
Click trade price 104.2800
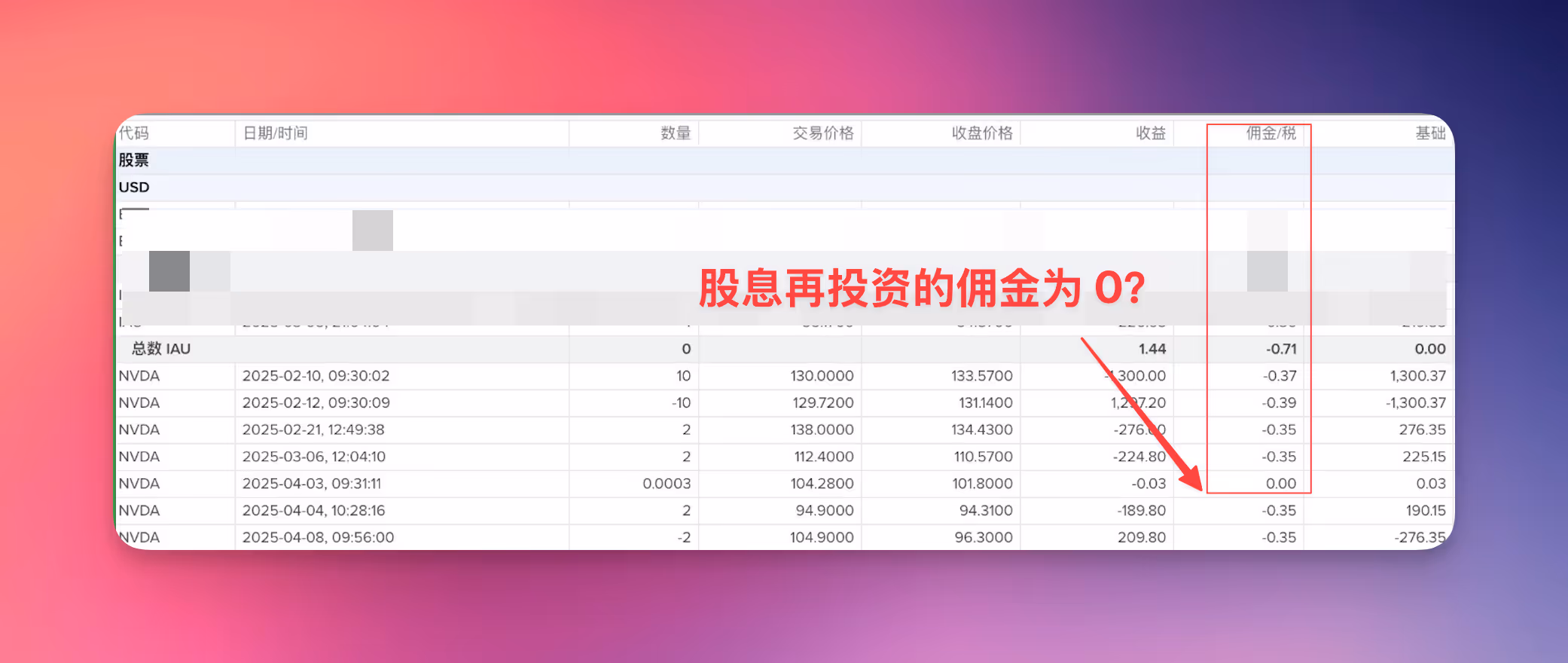[822, 484]
